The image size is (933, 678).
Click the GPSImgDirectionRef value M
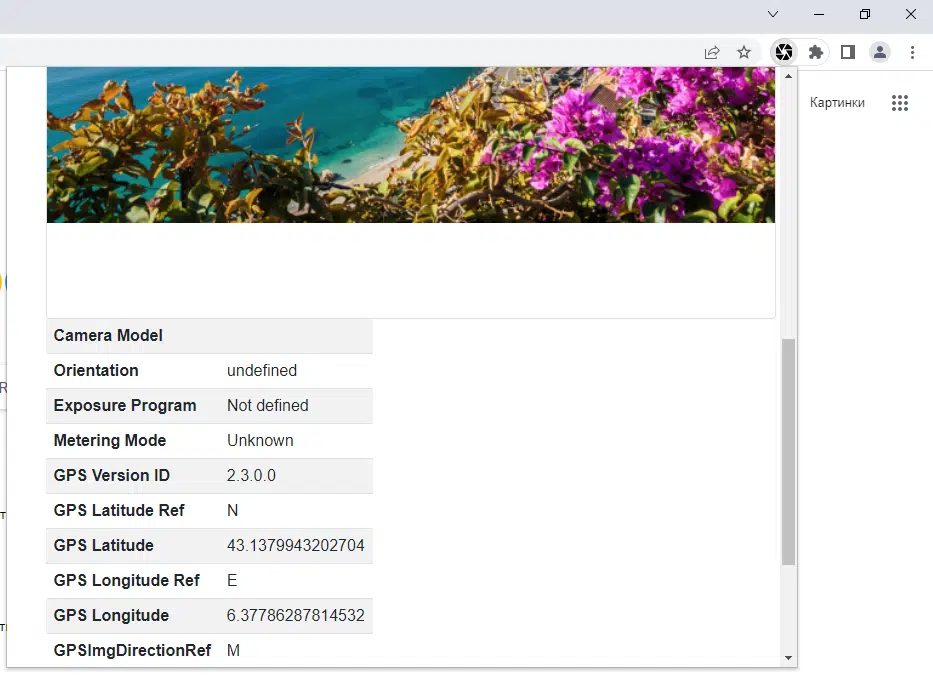pos(233,651)
